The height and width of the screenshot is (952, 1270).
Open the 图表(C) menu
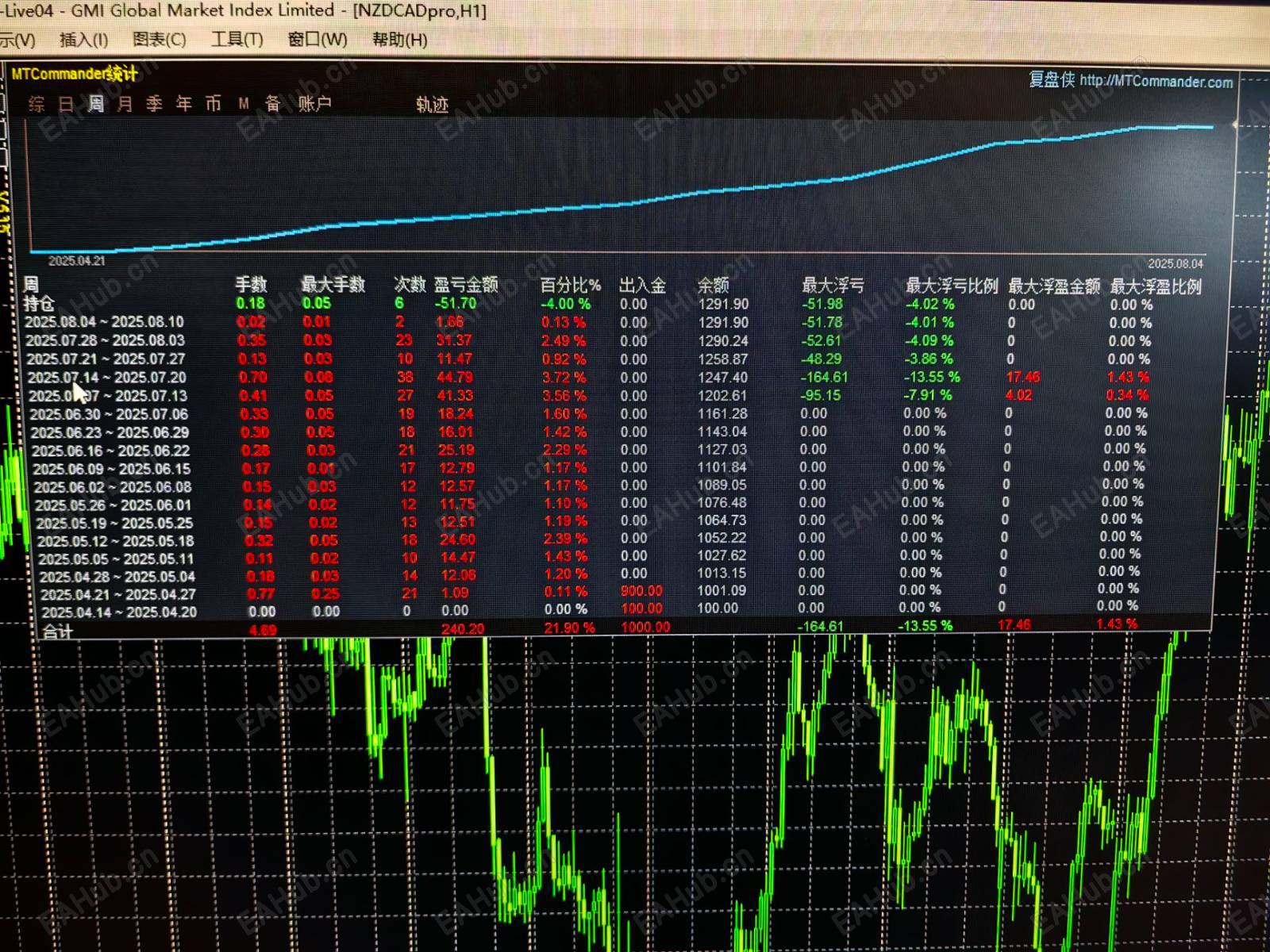tap(159, 40)
